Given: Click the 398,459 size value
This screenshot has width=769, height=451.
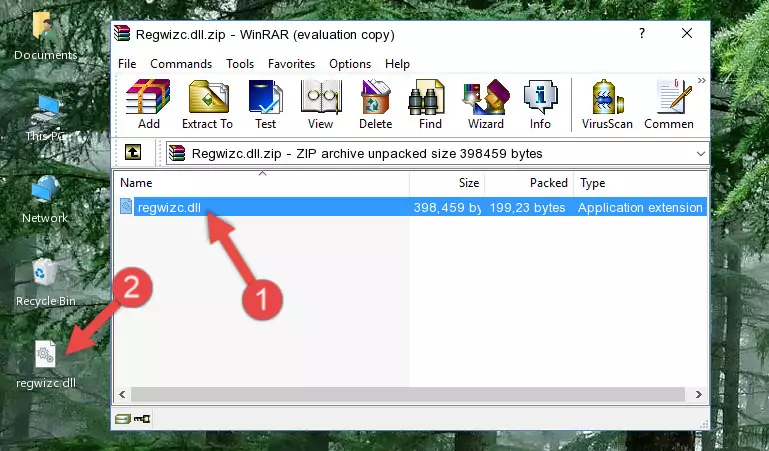Looking at the screenshot, I should pyautogui.click(x=447, y=207).
